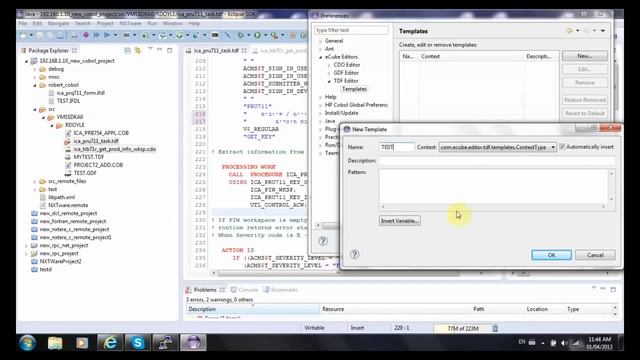Expand the src_remote_files folder
This screenshot has height=360, width=640.
point(35,182)
